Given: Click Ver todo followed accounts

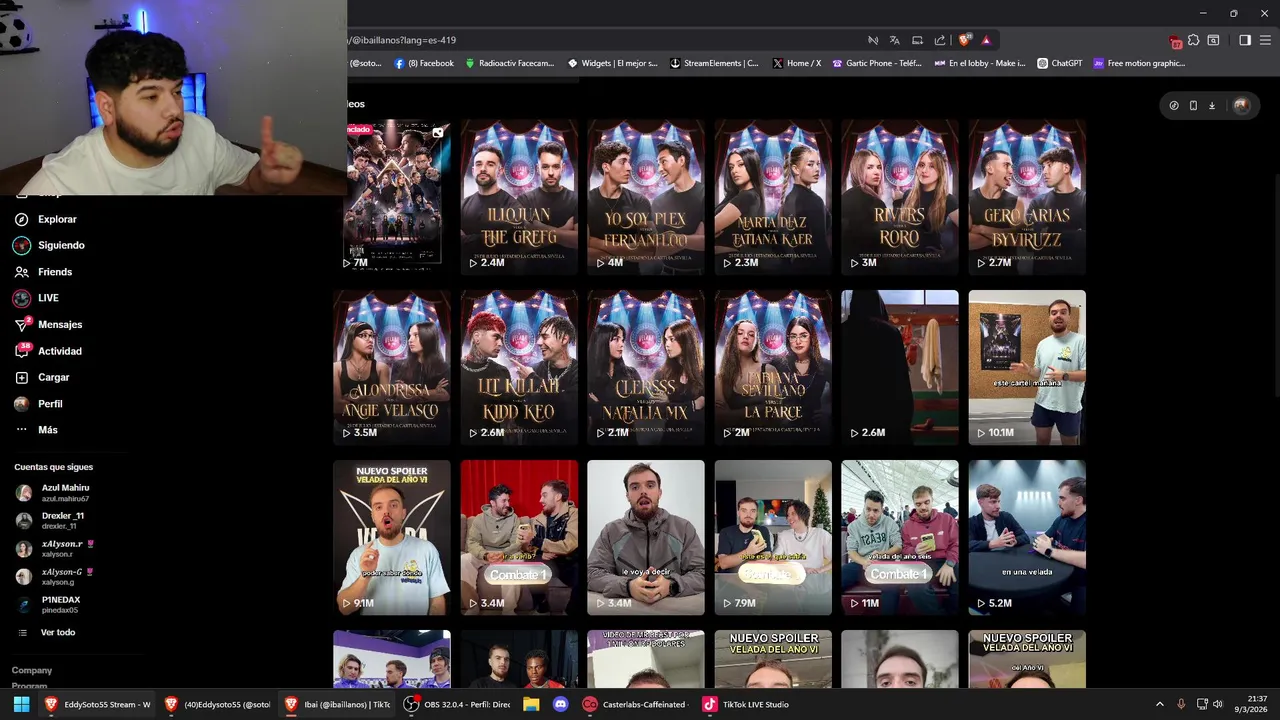Looking at the screenshot, I should click(x=47, y=632).
